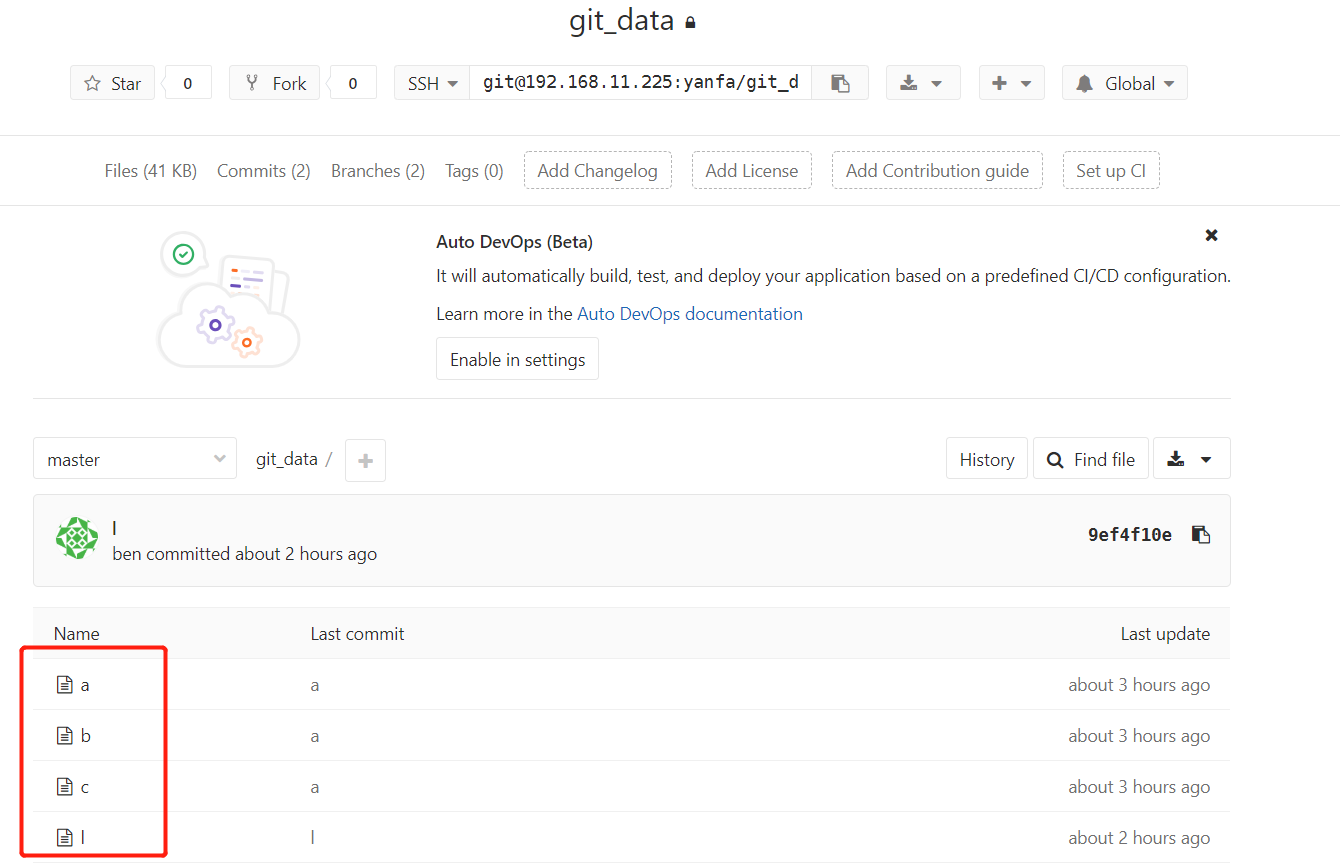
Task: Click the plus icon beside git_data path
Action: click(x=365, y=460)
